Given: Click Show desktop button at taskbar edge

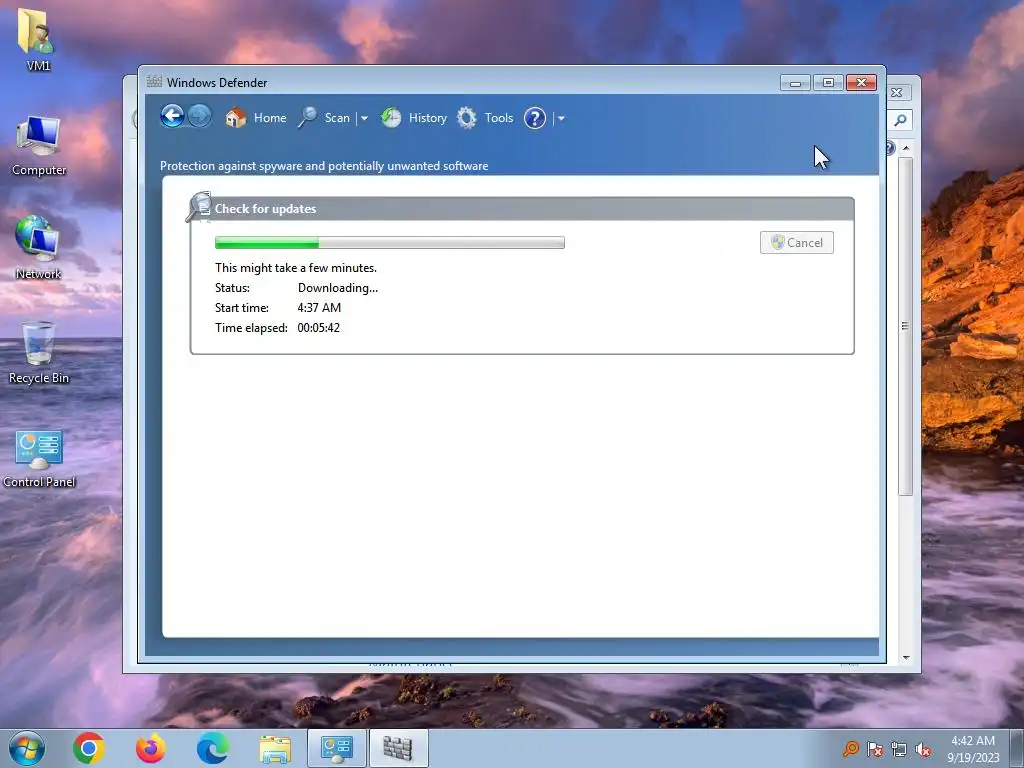Looking at the screenshot, I should coord(1017,748).
